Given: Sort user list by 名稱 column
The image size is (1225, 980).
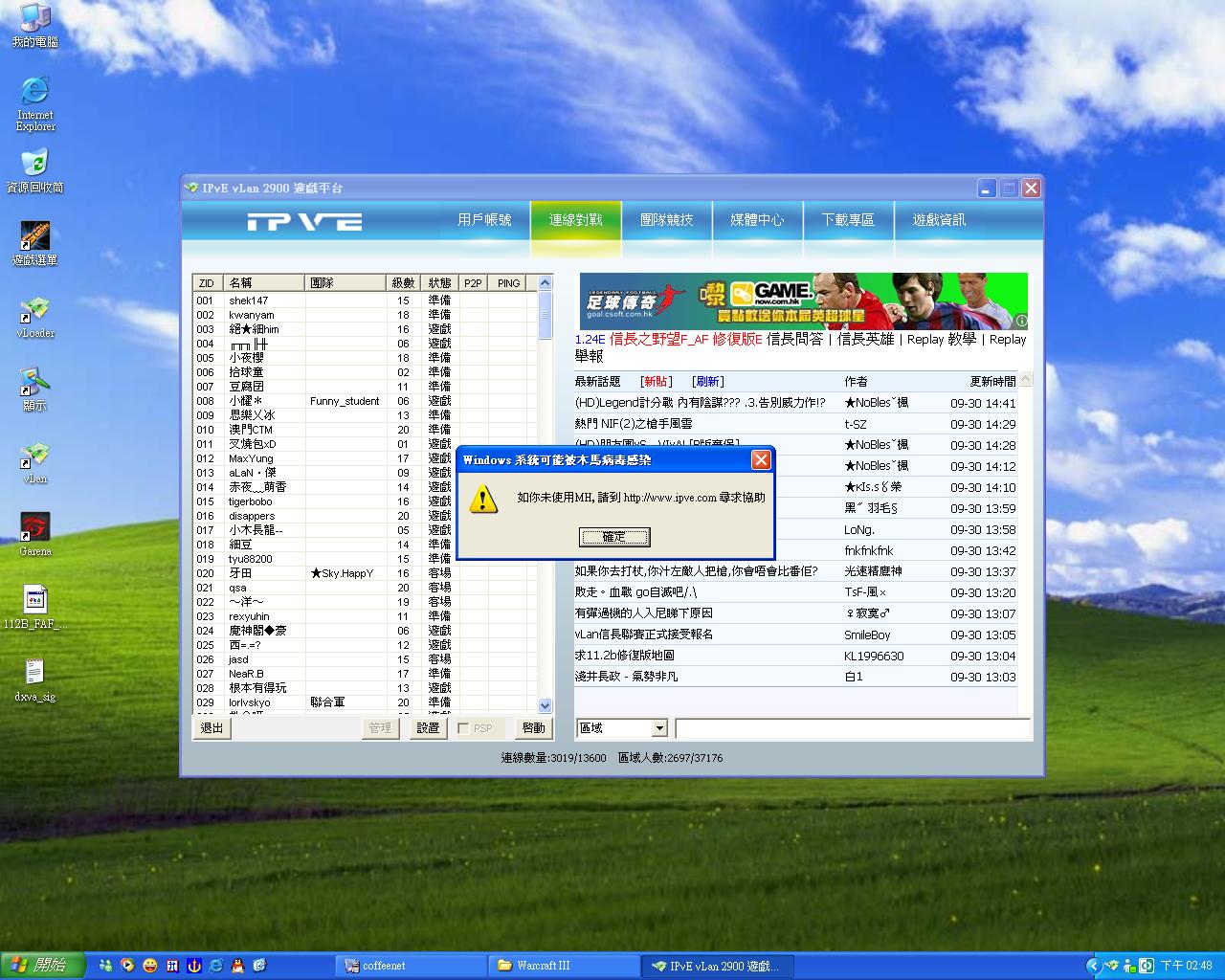Looking at the screenshot, I should click(264, 283).
